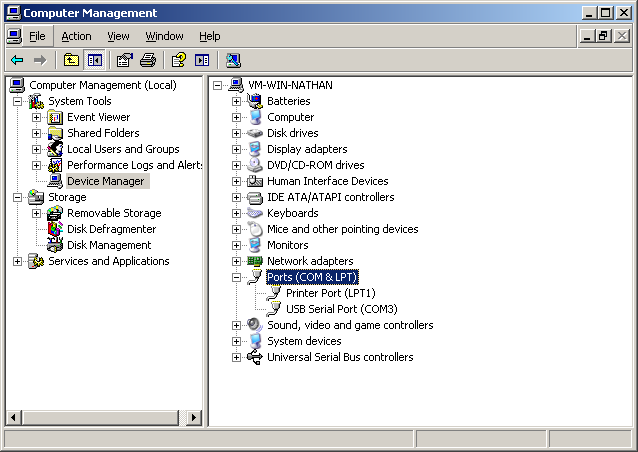Go back with the toolbar Back arrow
Screen dimensions: 638x452
(17, 60)
